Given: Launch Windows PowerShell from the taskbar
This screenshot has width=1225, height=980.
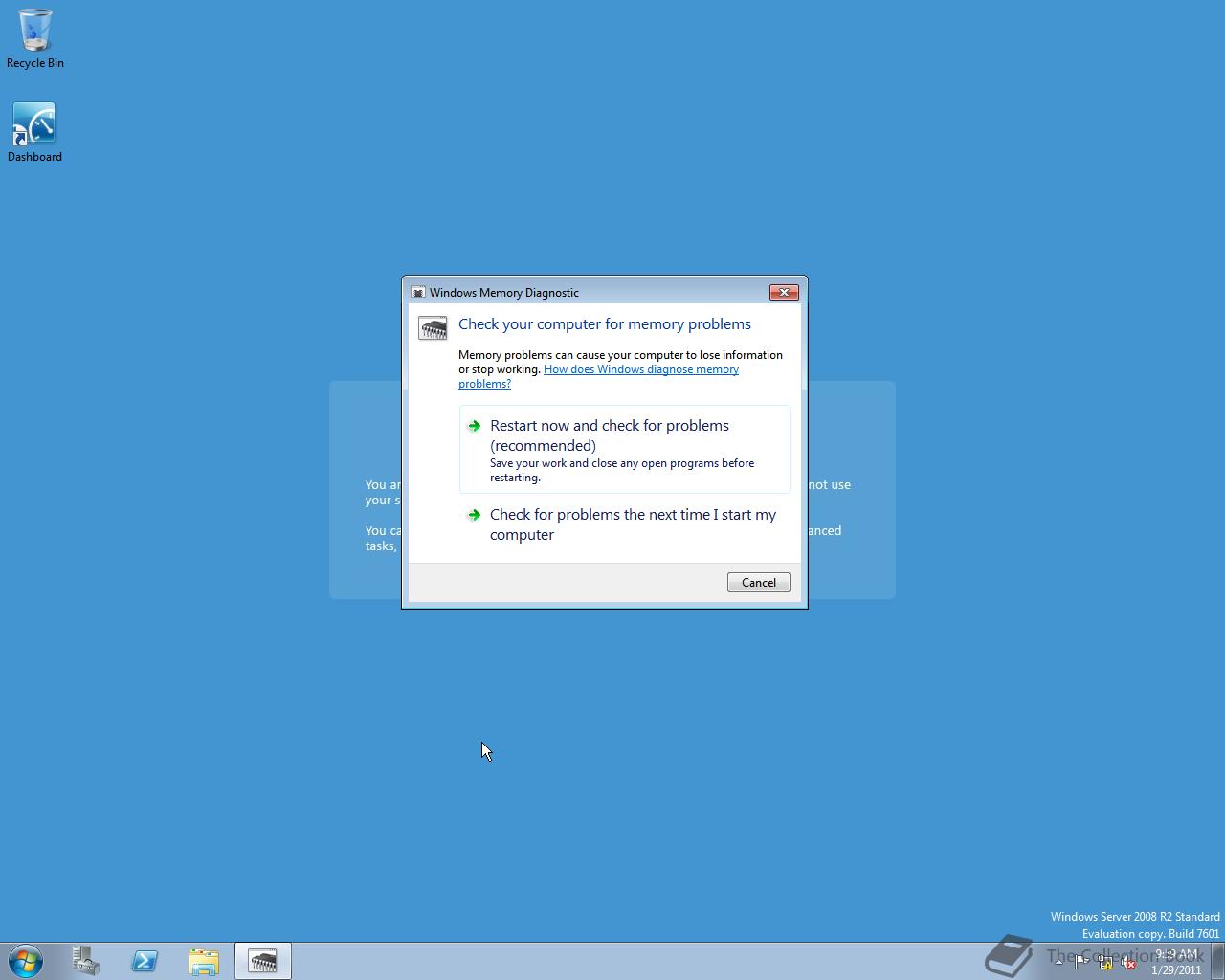Looking at the screenshot, I should [145, 961].
